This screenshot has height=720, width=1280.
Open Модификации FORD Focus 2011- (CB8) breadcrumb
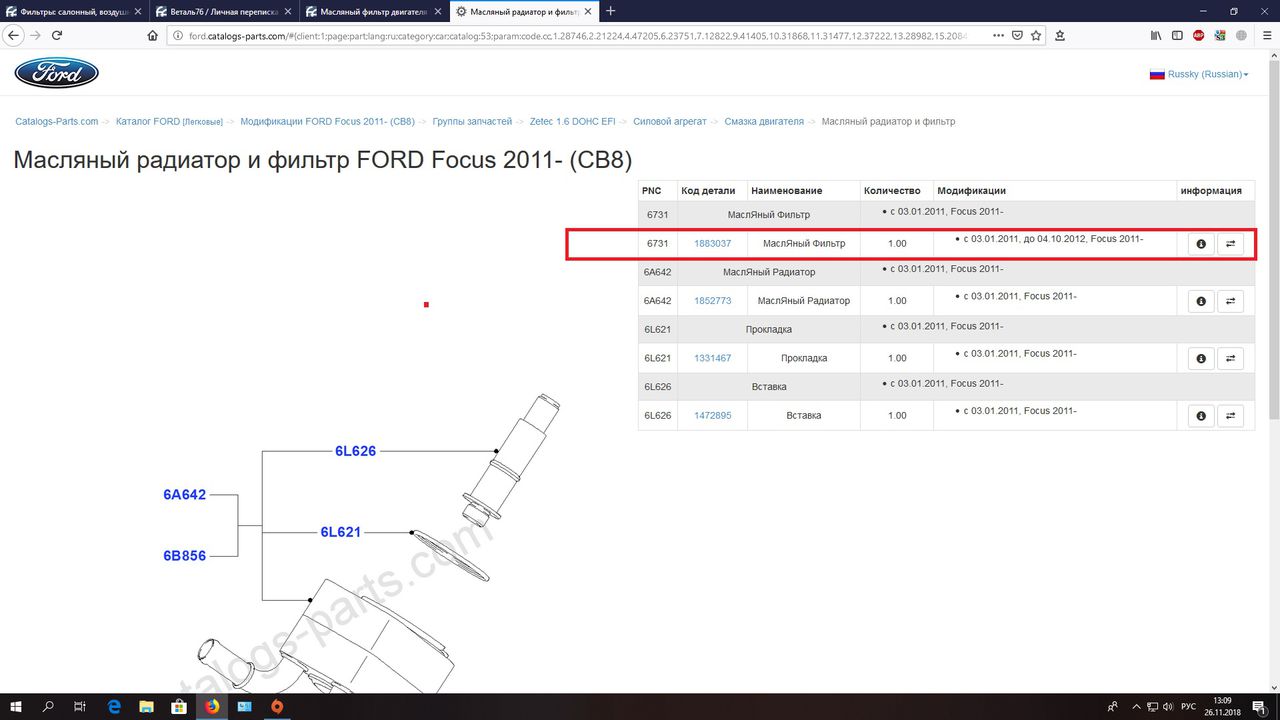(328, 122)
